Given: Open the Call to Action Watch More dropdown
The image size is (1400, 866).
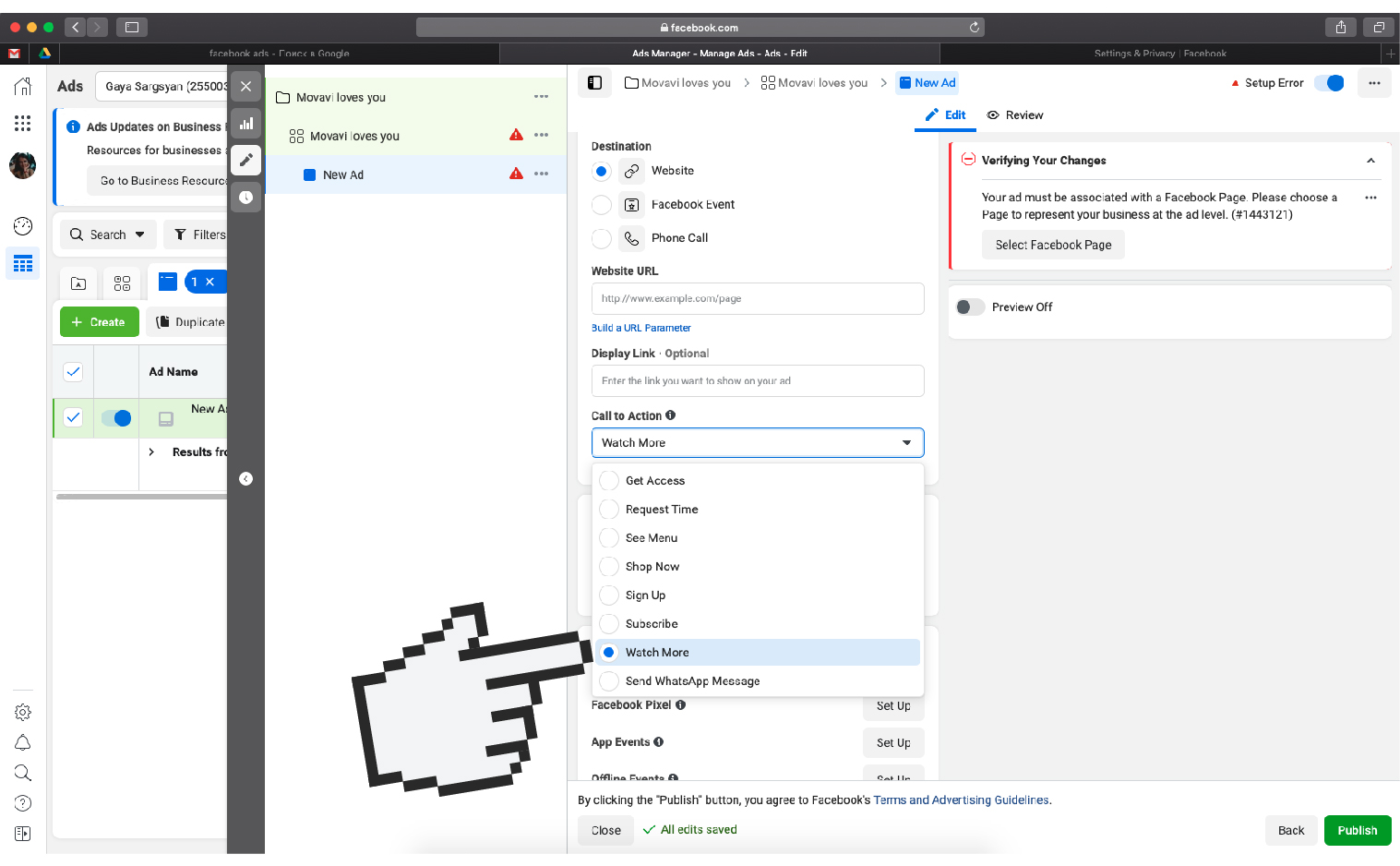Looking at the screenshot, I should (758, 443).
